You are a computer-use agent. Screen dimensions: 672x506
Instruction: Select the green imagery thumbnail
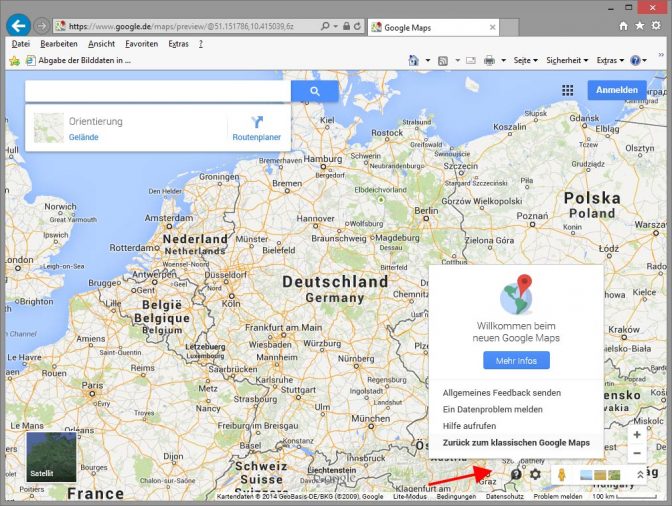coord(614,475)
